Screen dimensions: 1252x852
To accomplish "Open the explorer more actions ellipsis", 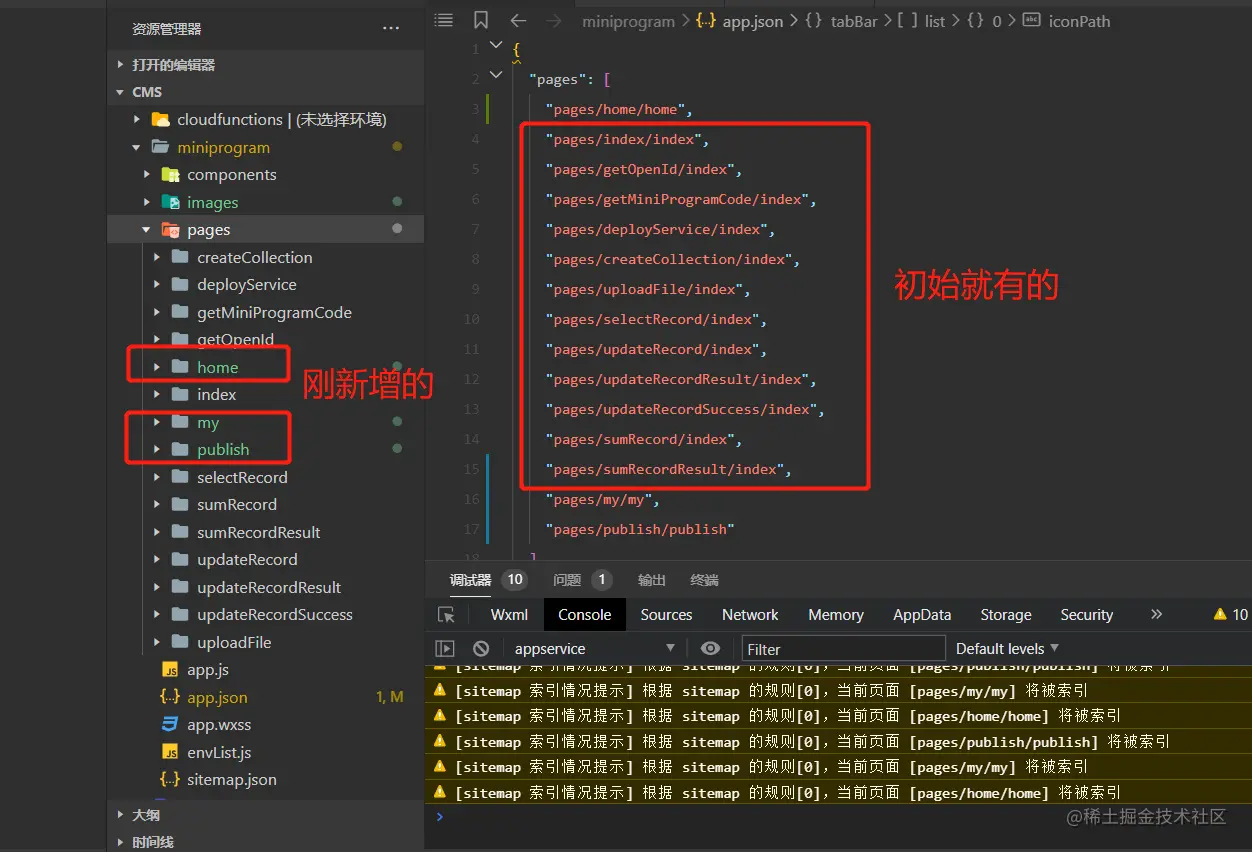I will click(x=391, y=29).
